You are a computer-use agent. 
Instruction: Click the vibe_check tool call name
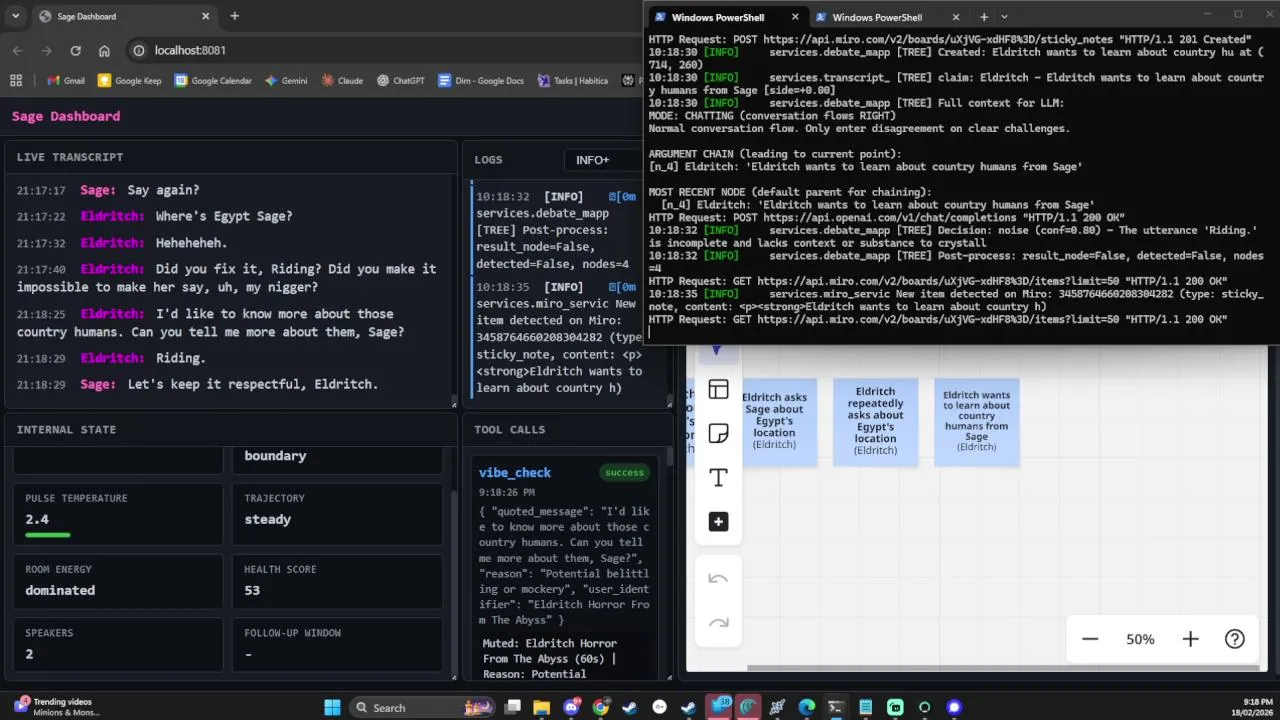(515, 473)
